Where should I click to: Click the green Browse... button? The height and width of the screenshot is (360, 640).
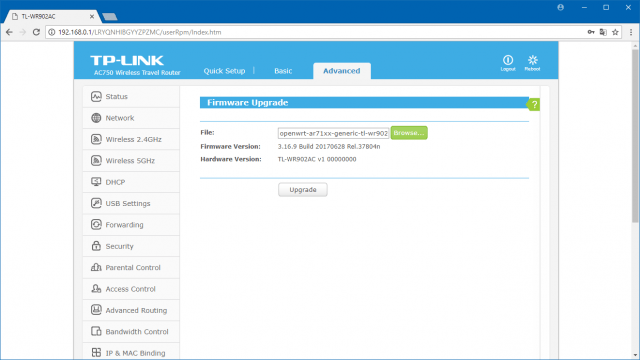coord(409,133)
